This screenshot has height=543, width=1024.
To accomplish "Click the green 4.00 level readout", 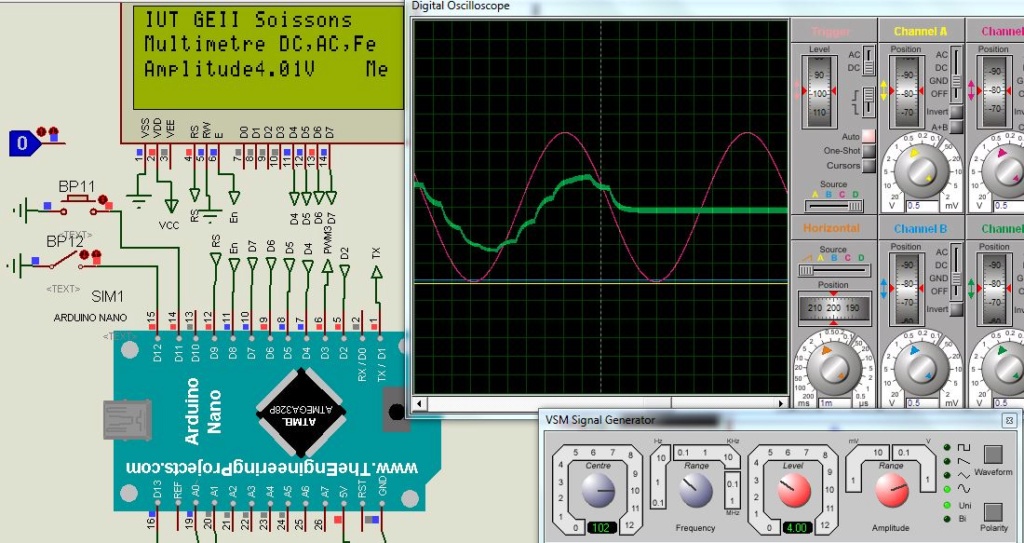I will (795, 527).
